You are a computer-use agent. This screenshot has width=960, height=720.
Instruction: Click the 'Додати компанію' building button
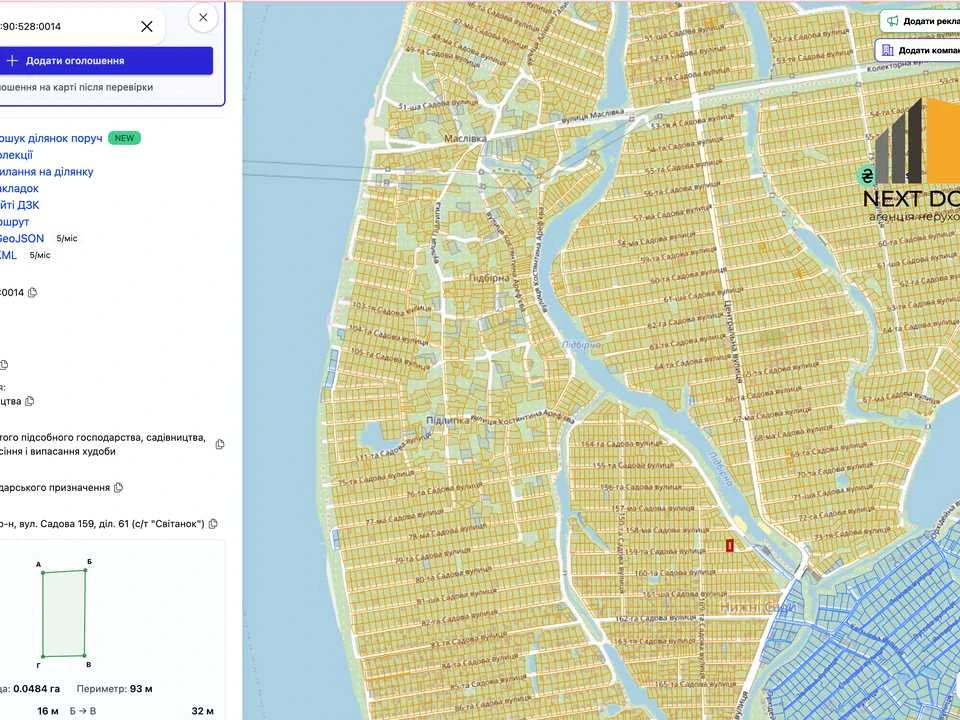pos(918,50)
